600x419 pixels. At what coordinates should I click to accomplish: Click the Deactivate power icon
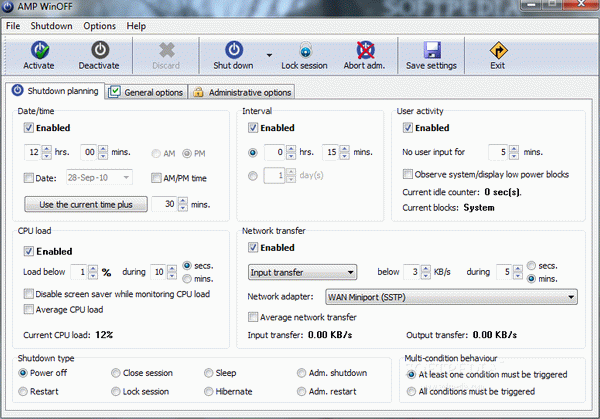click(x=100, y=50)
